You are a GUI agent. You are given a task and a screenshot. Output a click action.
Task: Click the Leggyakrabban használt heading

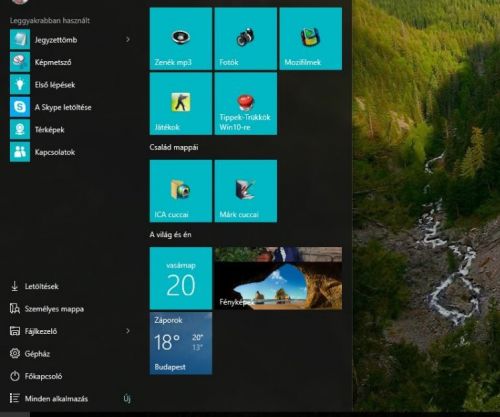point(50,21)
